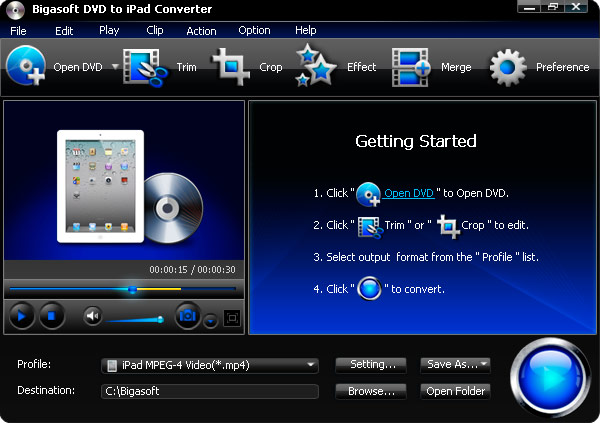Click the Save As... button
The image size is (600, 423).
point(455,365)
